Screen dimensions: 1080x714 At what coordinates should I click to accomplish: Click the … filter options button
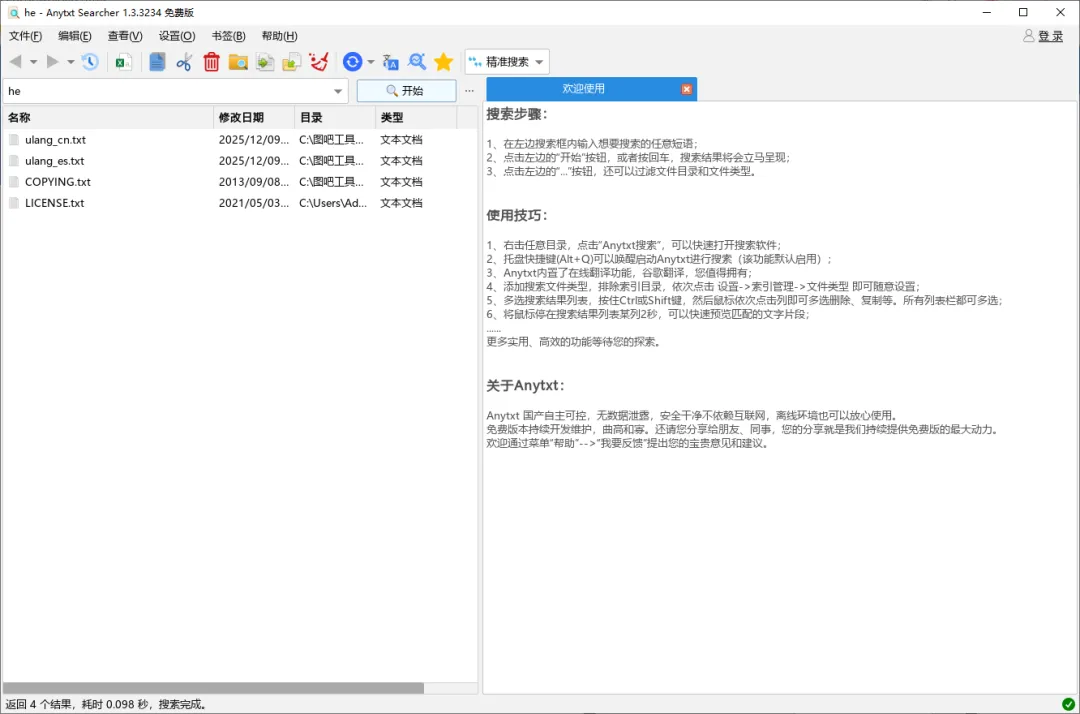(x=469, y=91)
